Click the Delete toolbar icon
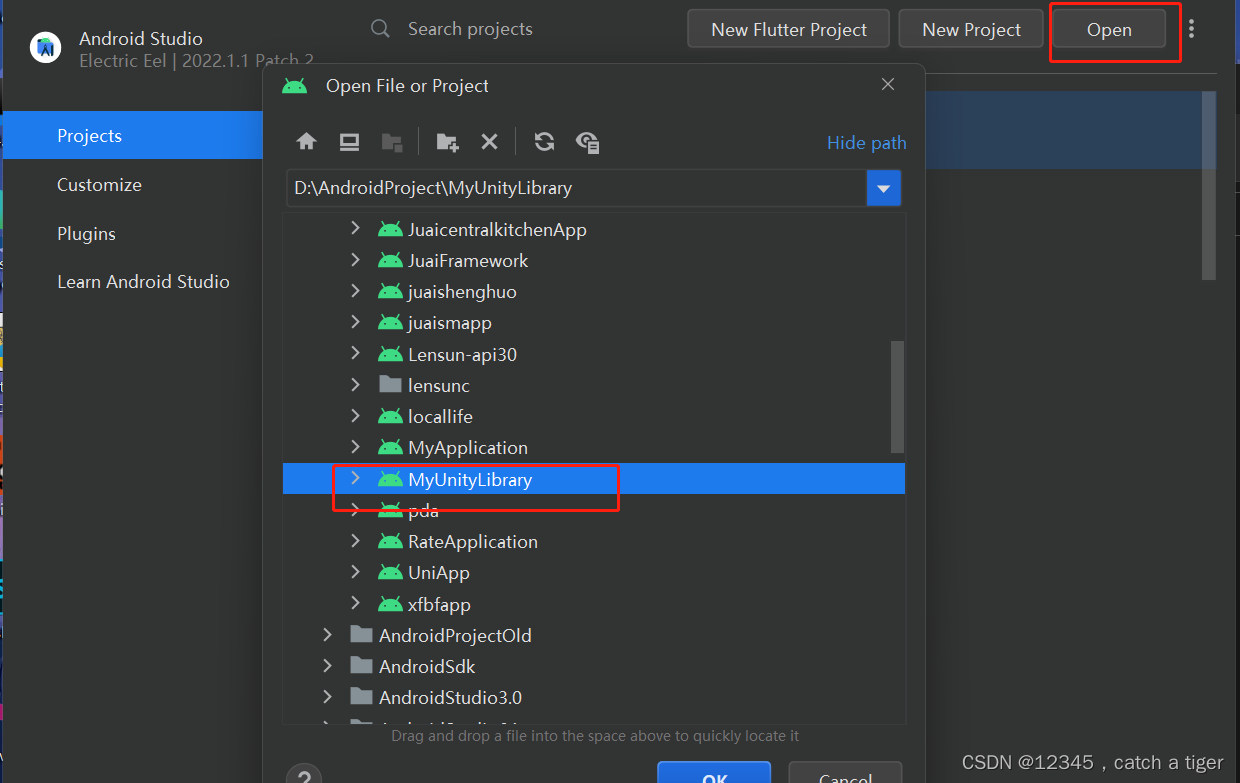1240x783 pixels. tap(489, 142)
